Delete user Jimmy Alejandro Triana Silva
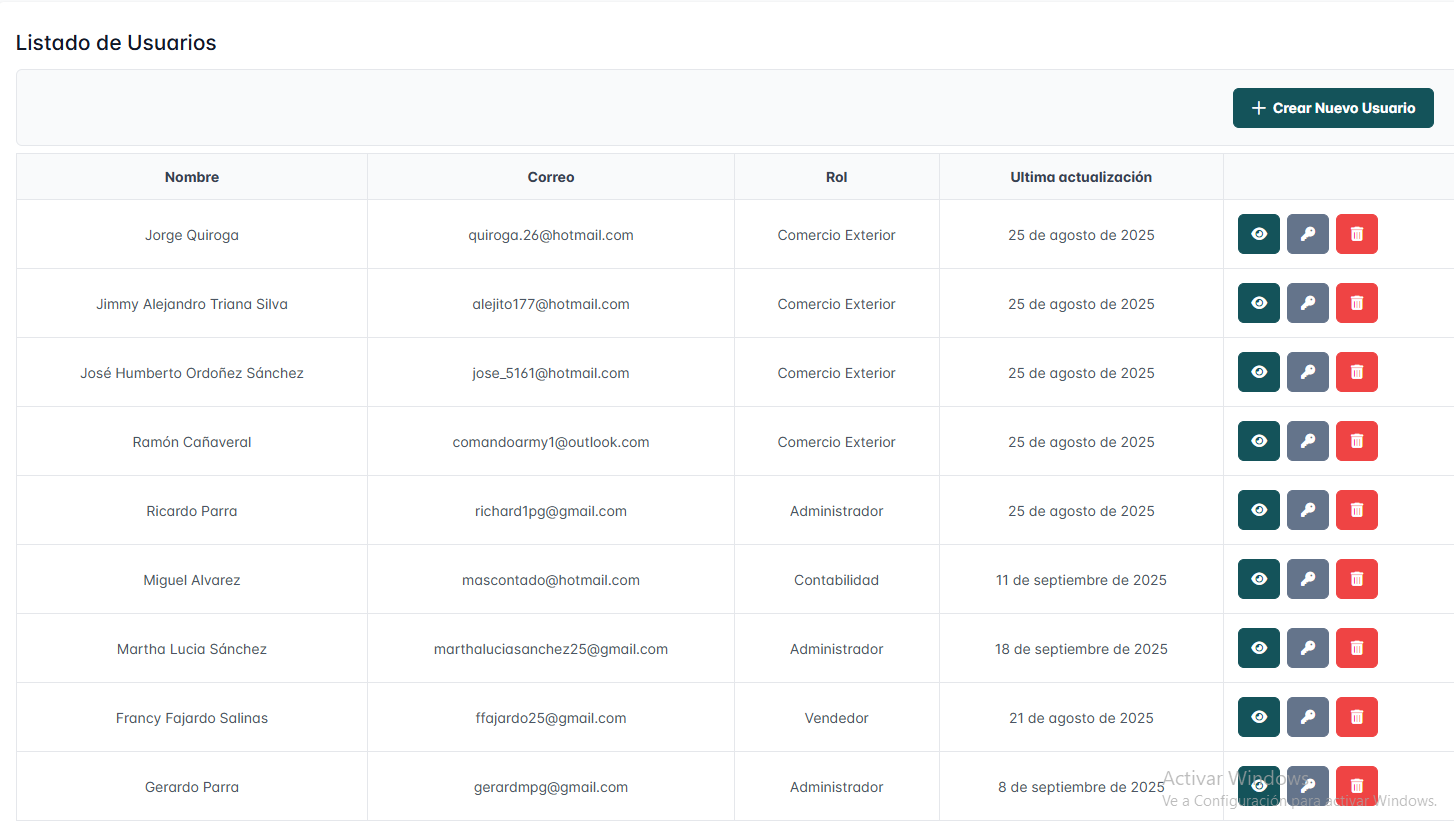 [x=1356, y=303]
